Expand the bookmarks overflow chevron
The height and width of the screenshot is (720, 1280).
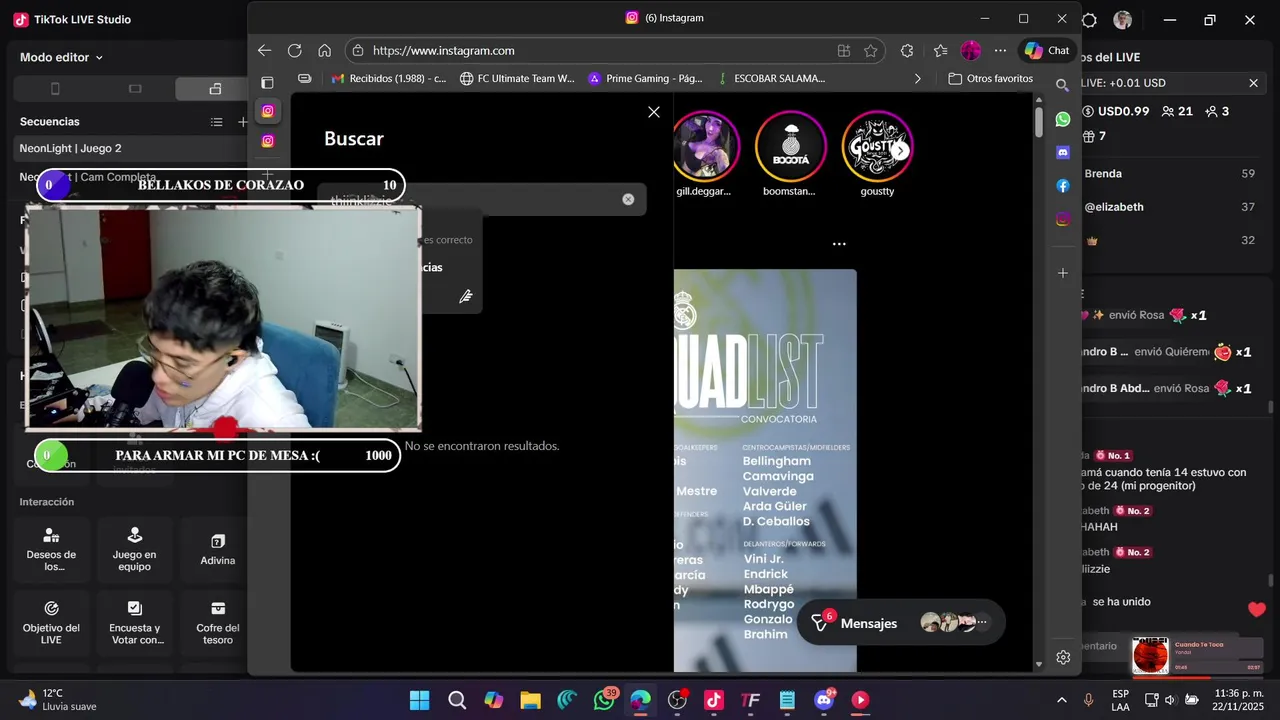point(918,78)
